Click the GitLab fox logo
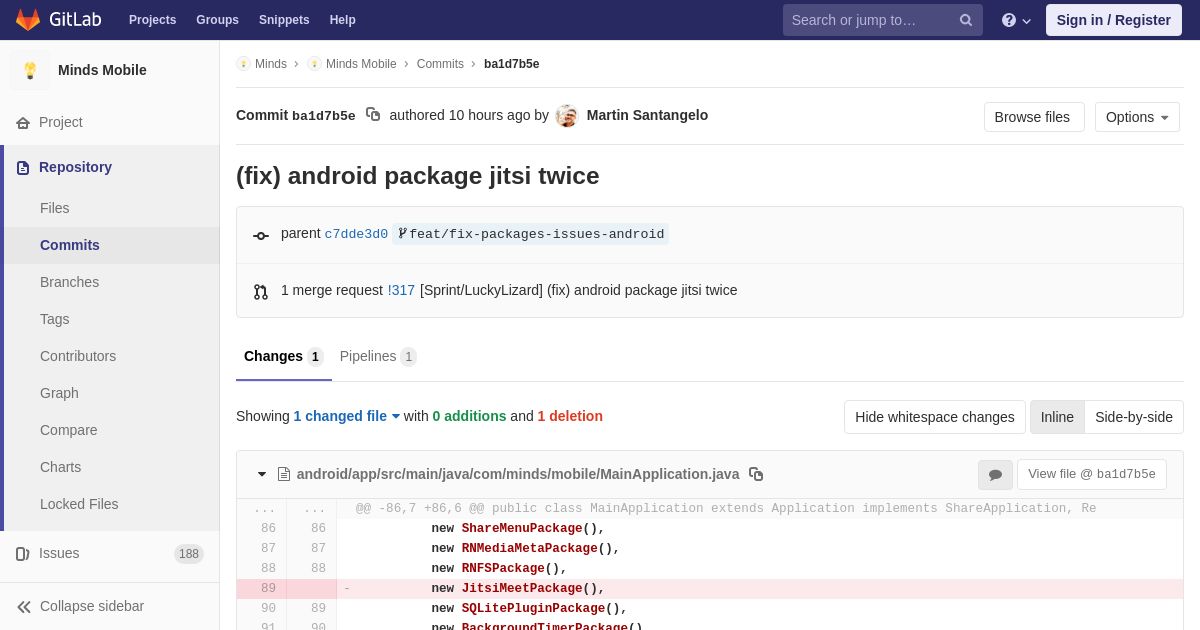Screen dimensions: 1200x630 pyautogui.click(x=28, y=20)
